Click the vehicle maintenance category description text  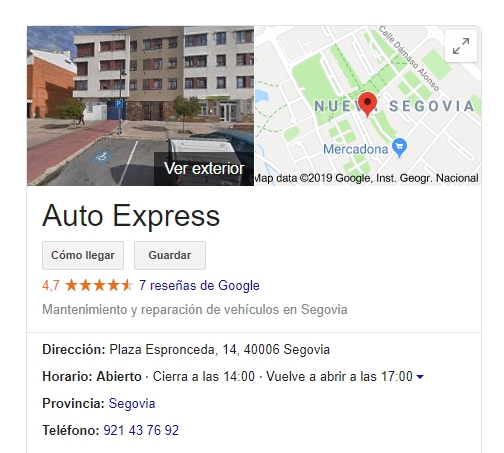tap(195, 310)
